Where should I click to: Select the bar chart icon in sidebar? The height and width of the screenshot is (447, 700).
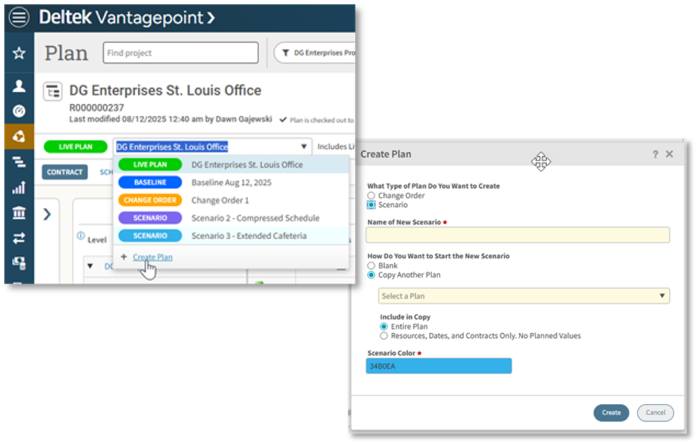tap(19, 187)
